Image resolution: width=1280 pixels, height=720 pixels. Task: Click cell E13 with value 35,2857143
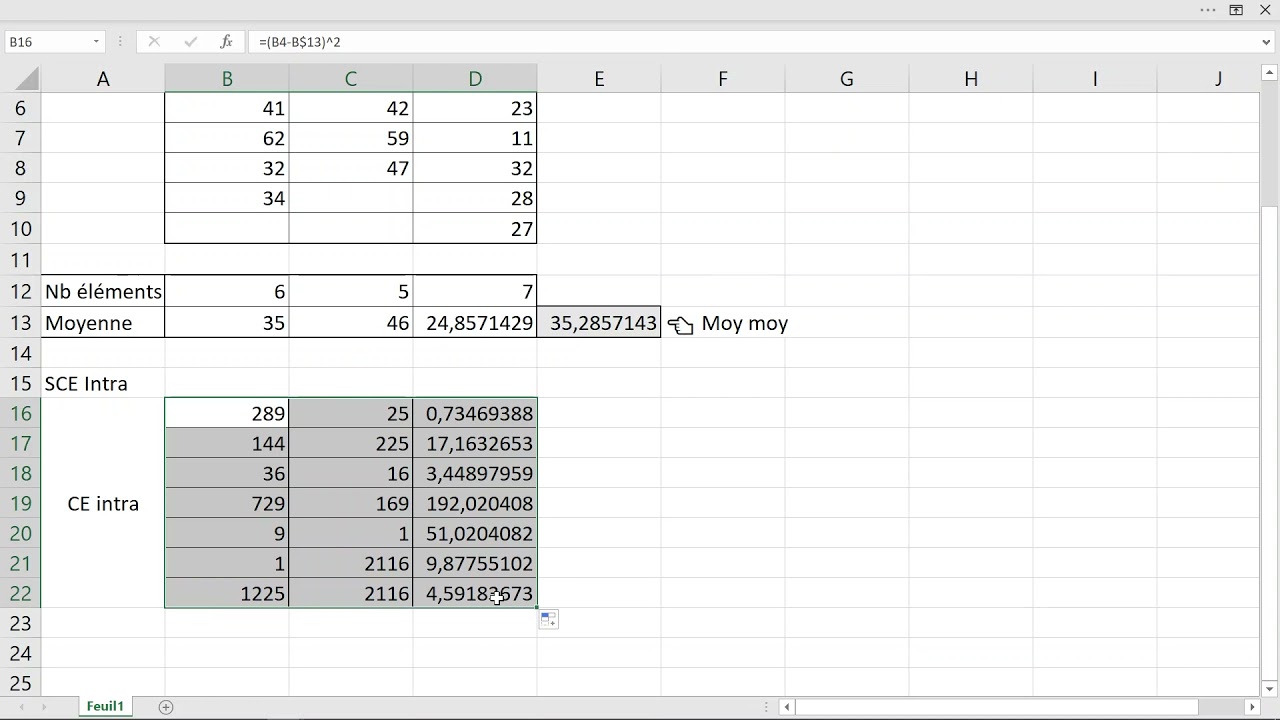[599, 323]
